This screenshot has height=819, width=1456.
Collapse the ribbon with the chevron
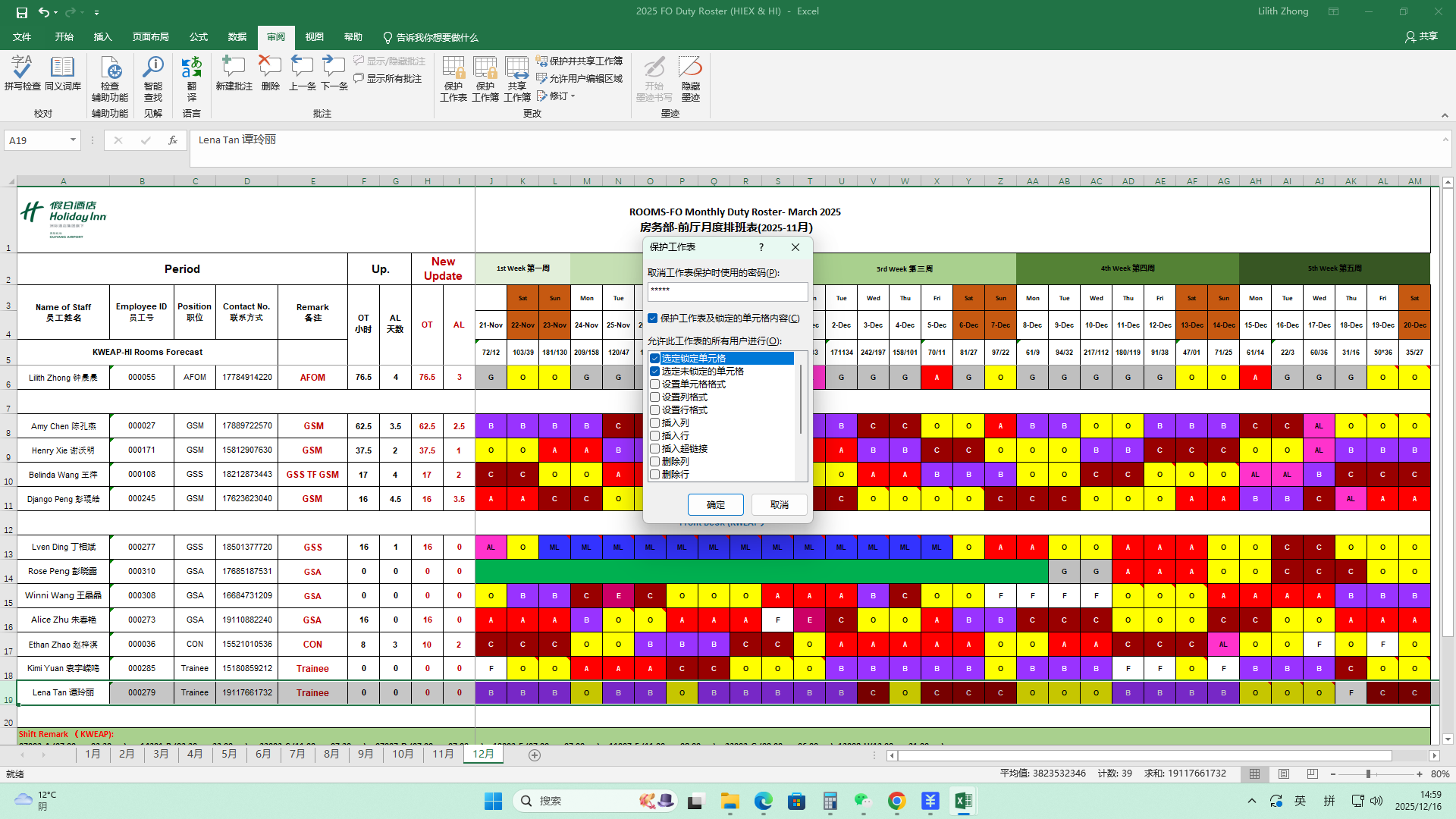click(1445, 115)
